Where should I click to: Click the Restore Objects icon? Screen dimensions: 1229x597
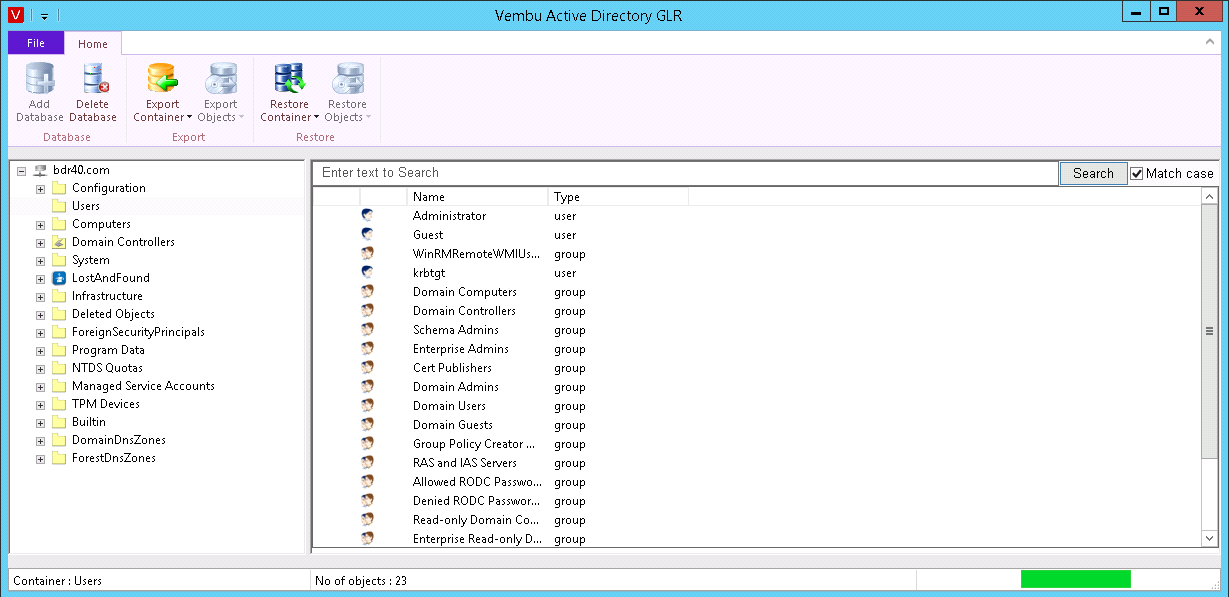click(347, 78)
